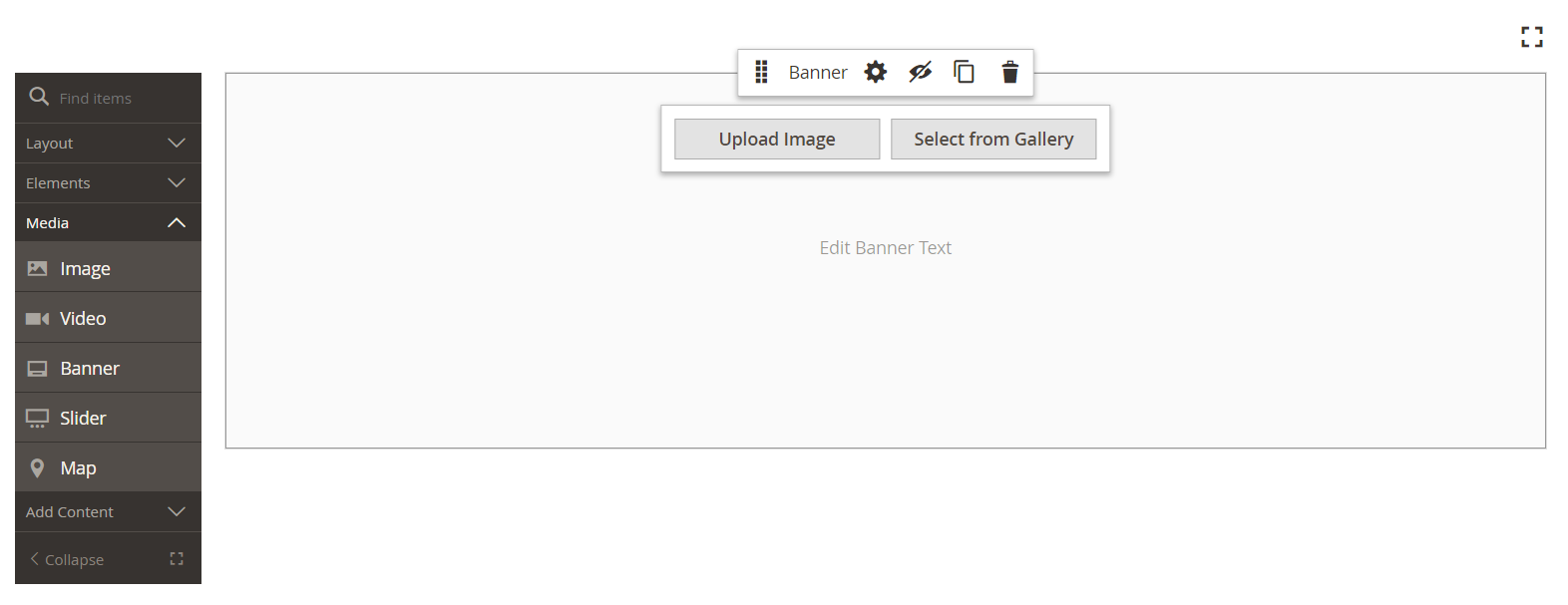Screen dimensions: 1568x605
Task: Collapse the Media section
Action: pos(107,222)
